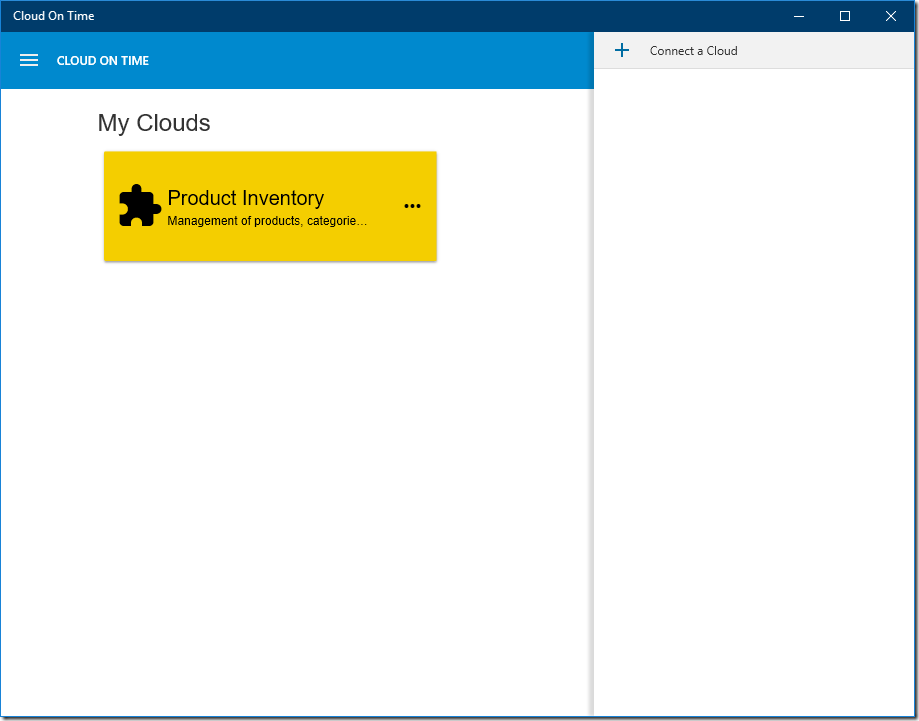The height and width of the screenshot is (721, 919).
Task: Click the Management of products description text
Action: 267,221
